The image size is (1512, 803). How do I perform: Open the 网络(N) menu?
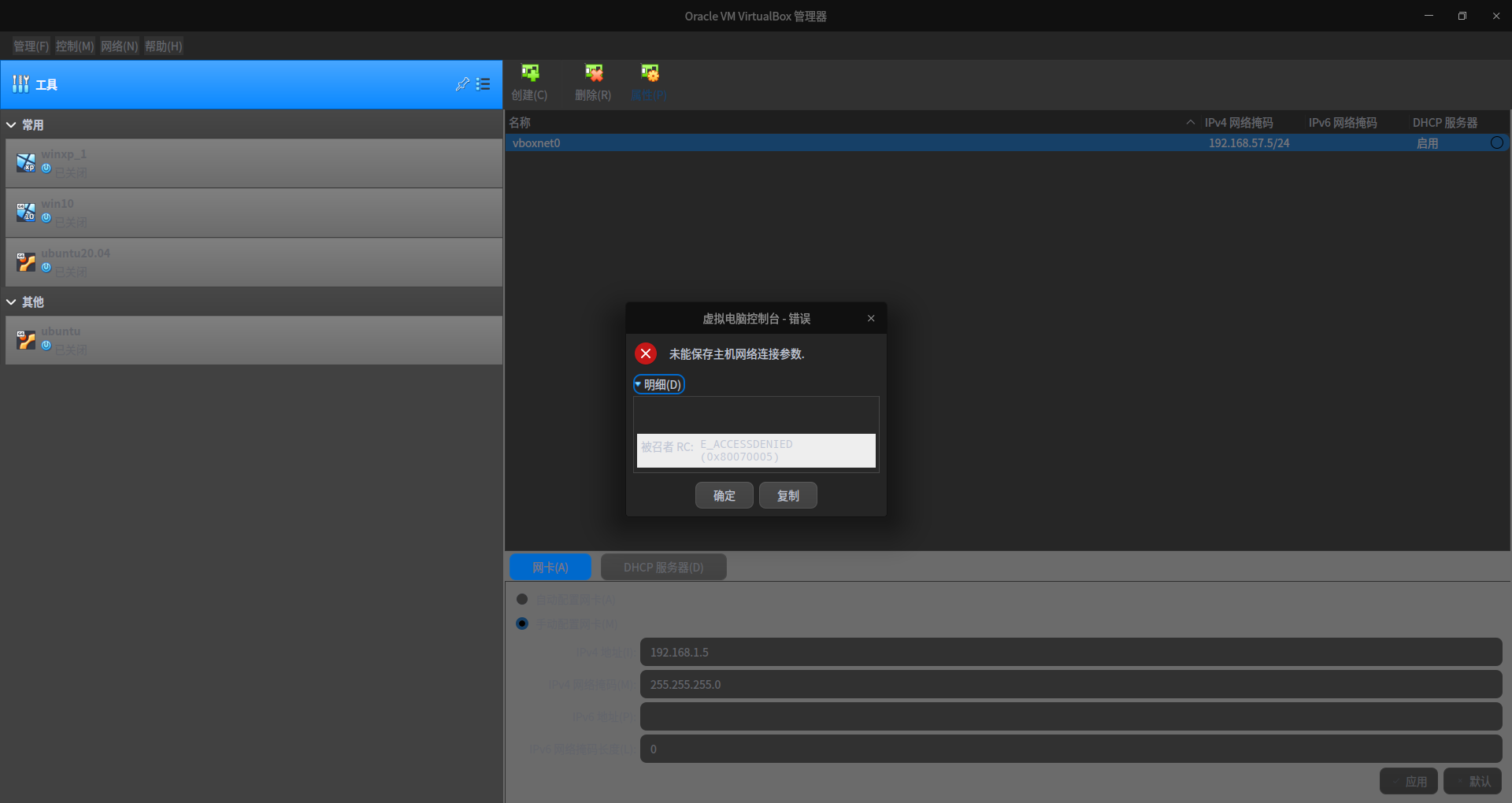(x=119, y=46)
